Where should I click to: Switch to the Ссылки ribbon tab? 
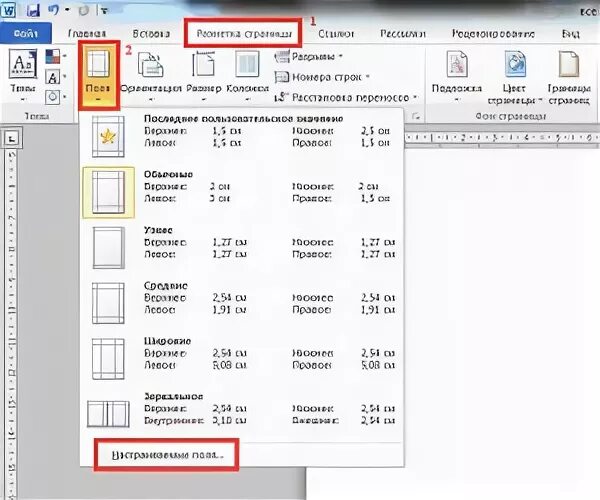[336, 34]
